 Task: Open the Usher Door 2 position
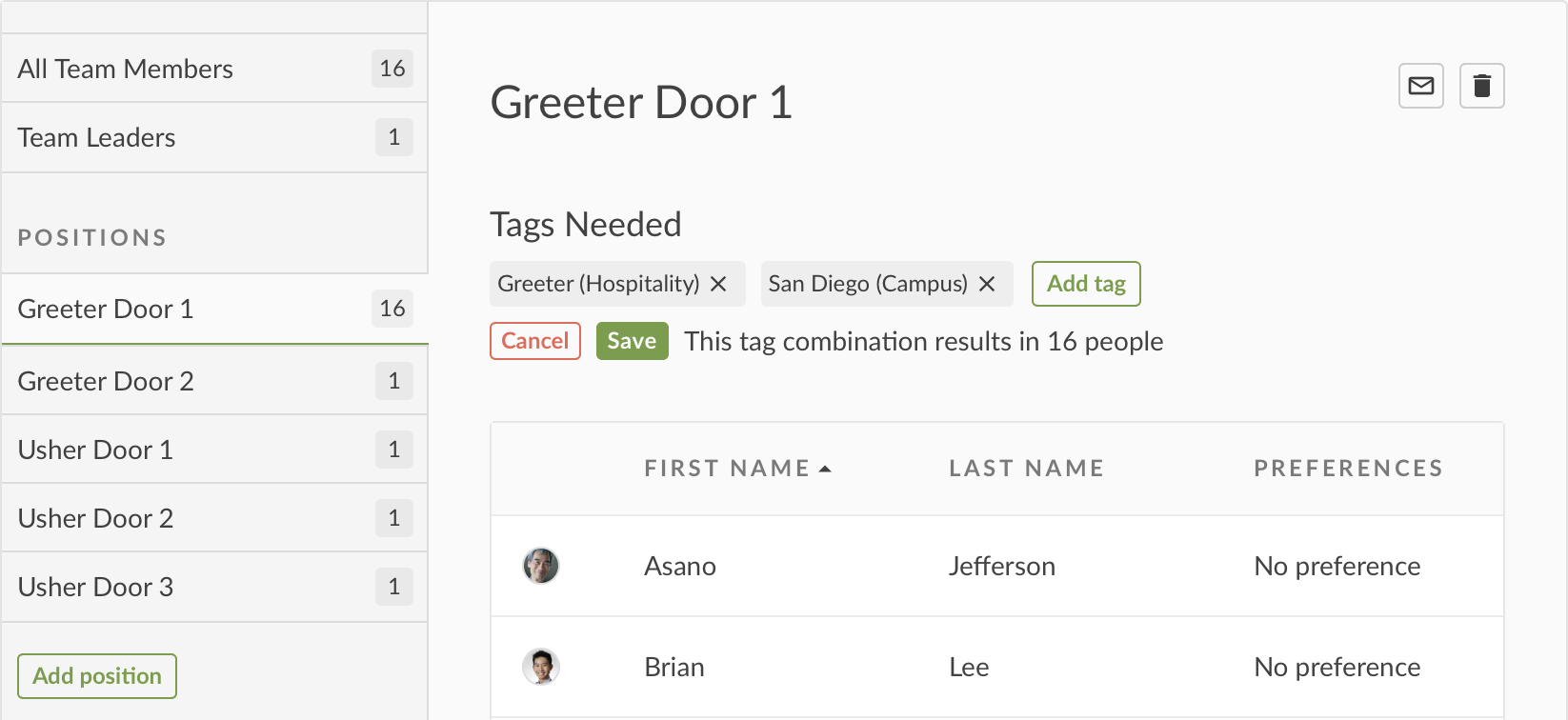(214, 518)
